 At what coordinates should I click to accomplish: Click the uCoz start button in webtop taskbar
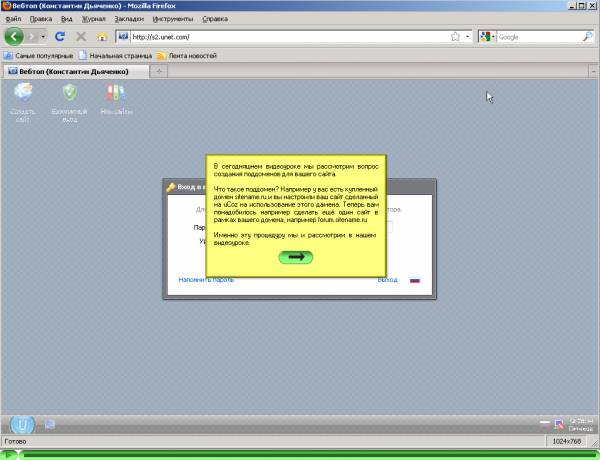(x=21, y=423)
